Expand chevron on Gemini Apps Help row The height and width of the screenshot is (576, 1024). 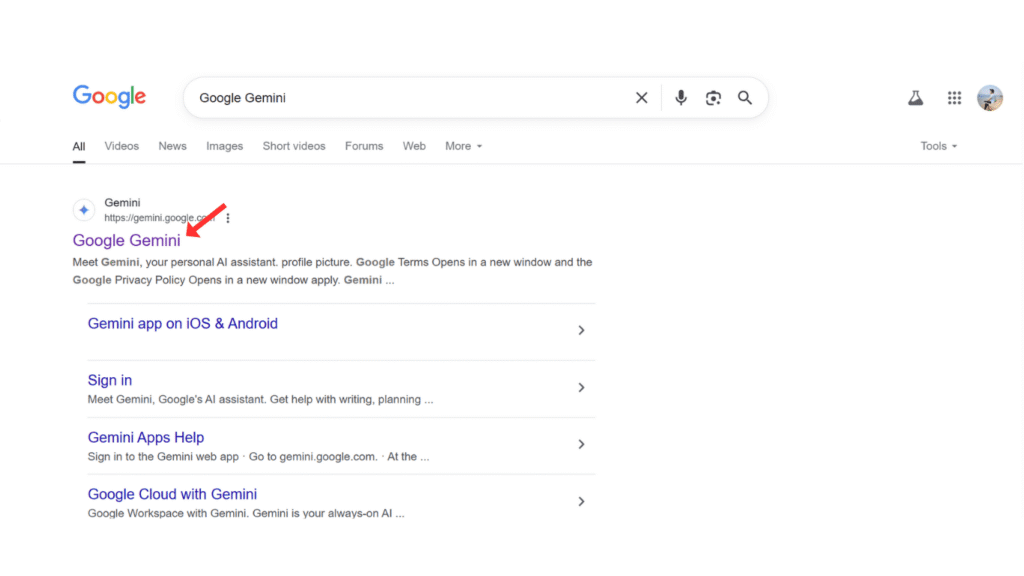coord(581,445)
